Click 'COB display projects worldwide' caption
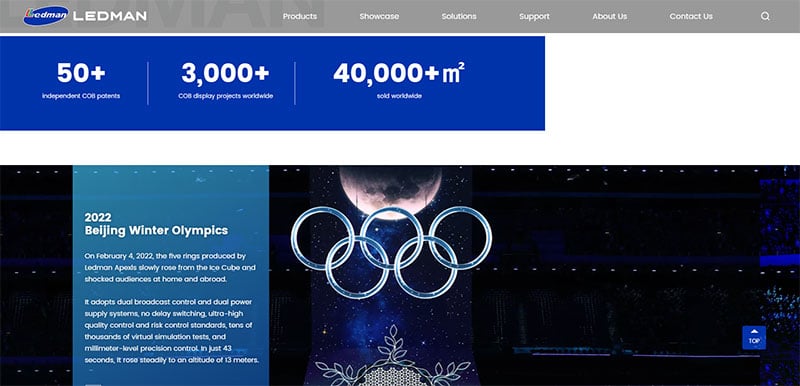Screen dimensions: 800x386 [x=226, y=96]
